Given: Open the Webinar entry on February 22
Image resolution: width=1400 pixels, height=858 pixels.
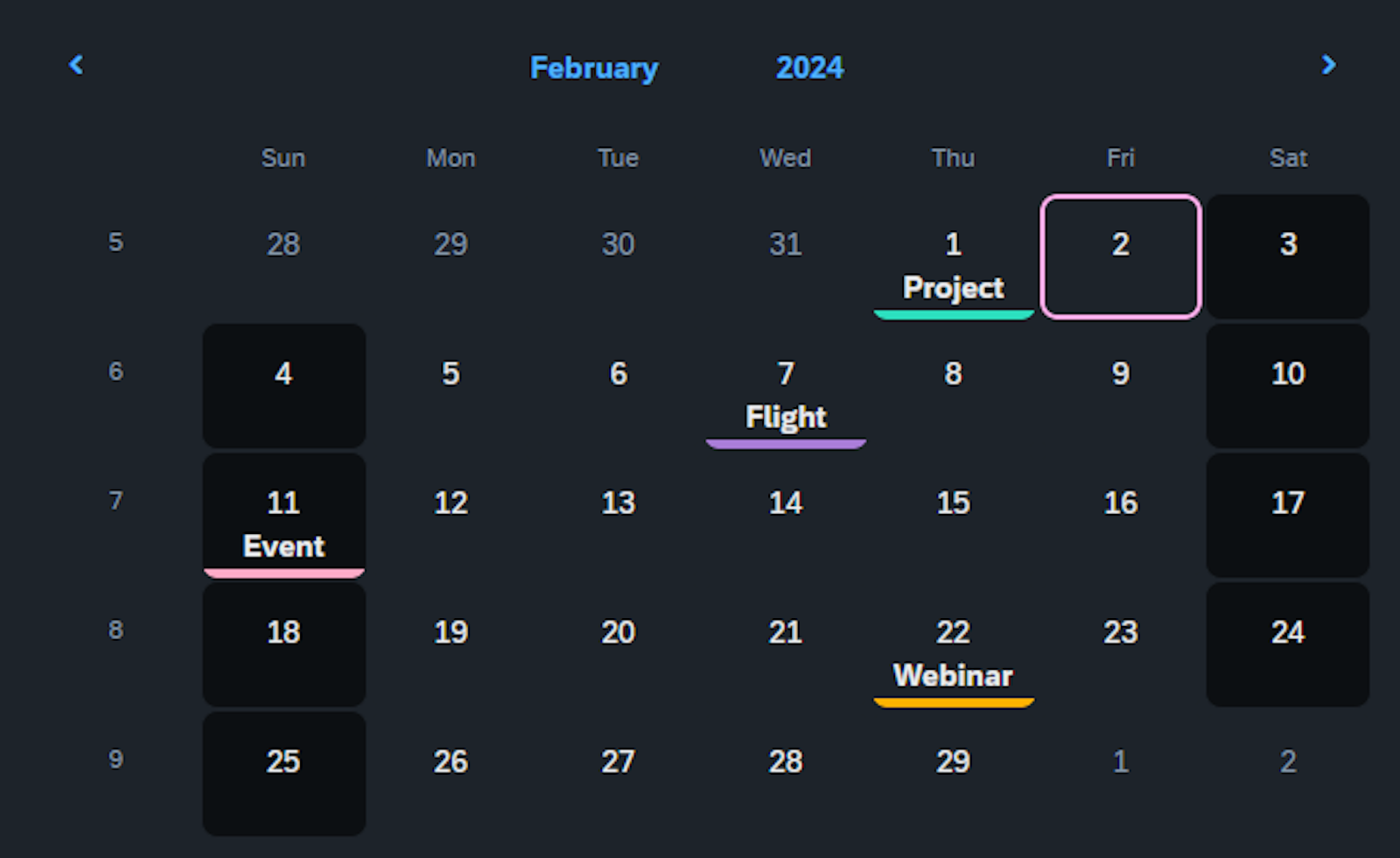Looking at the screenshot, I should point(953,675).
